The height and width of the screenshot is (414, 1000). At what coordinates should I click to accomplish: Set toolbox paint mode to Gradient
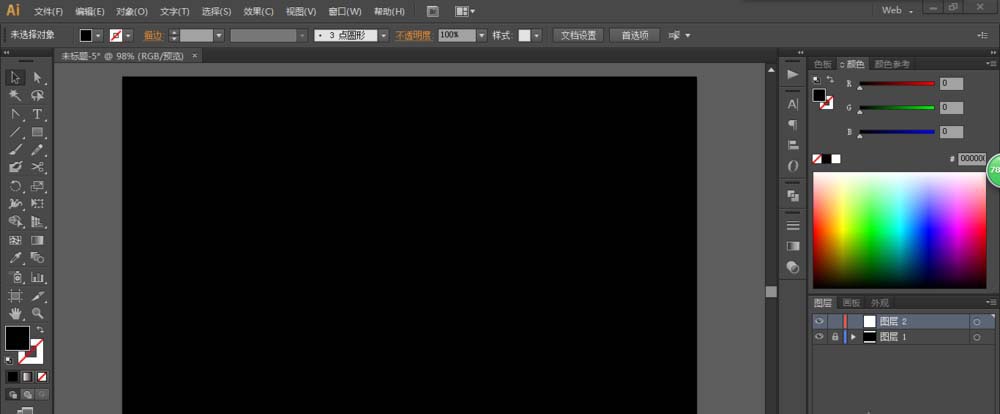[x=27, y=377]
